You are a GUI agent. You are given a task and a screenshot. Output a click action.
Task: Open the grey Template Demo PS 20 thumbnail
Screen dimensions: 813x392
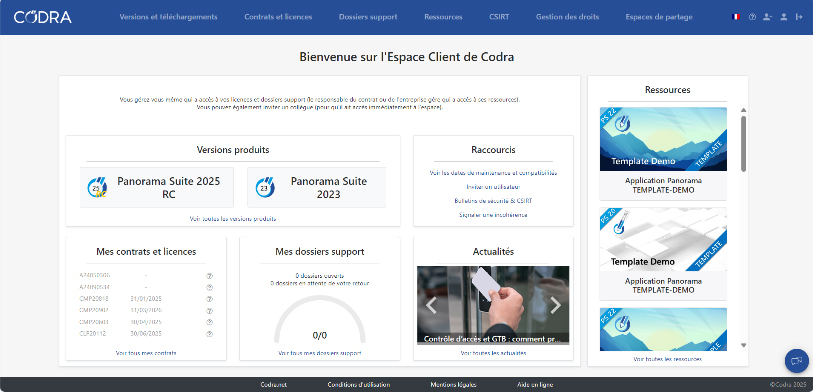(663, 239)
